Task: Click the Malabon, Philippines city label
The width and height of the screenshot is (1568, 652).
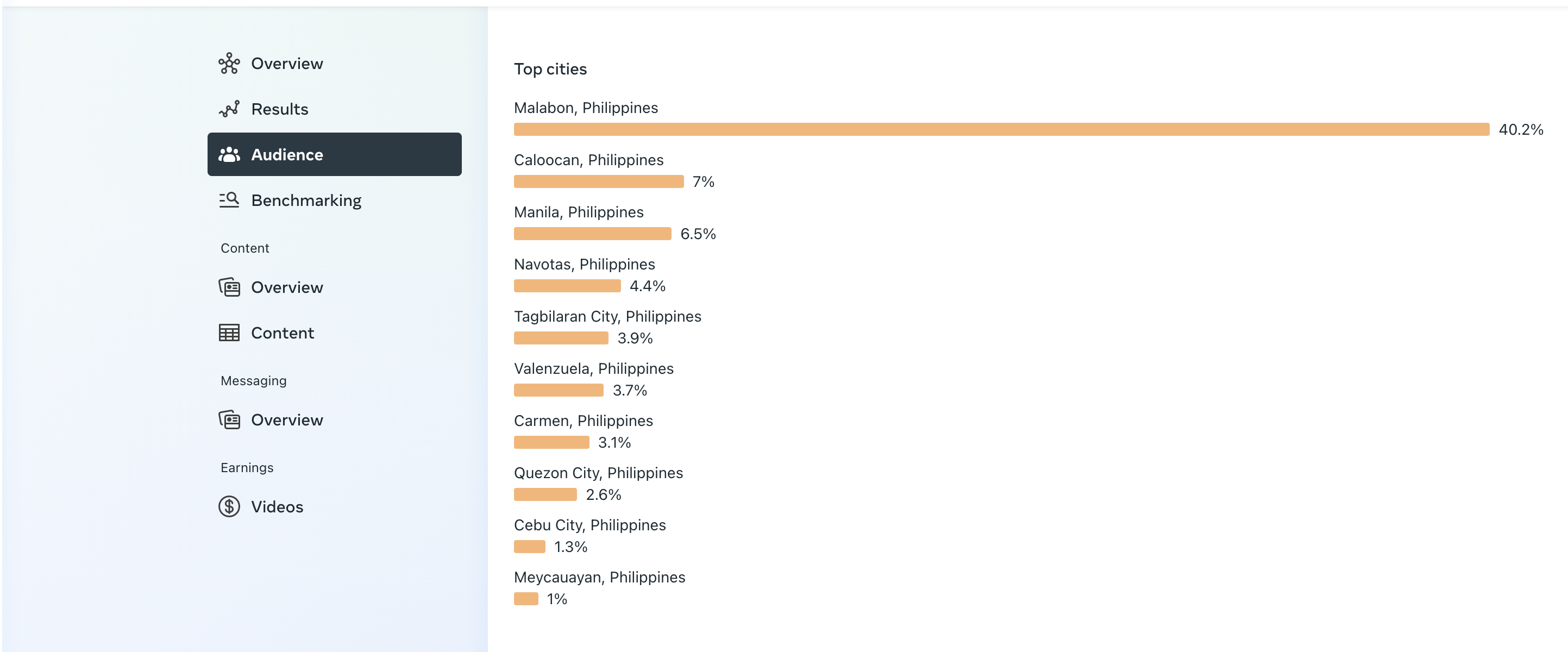Action: coord(586,108)
